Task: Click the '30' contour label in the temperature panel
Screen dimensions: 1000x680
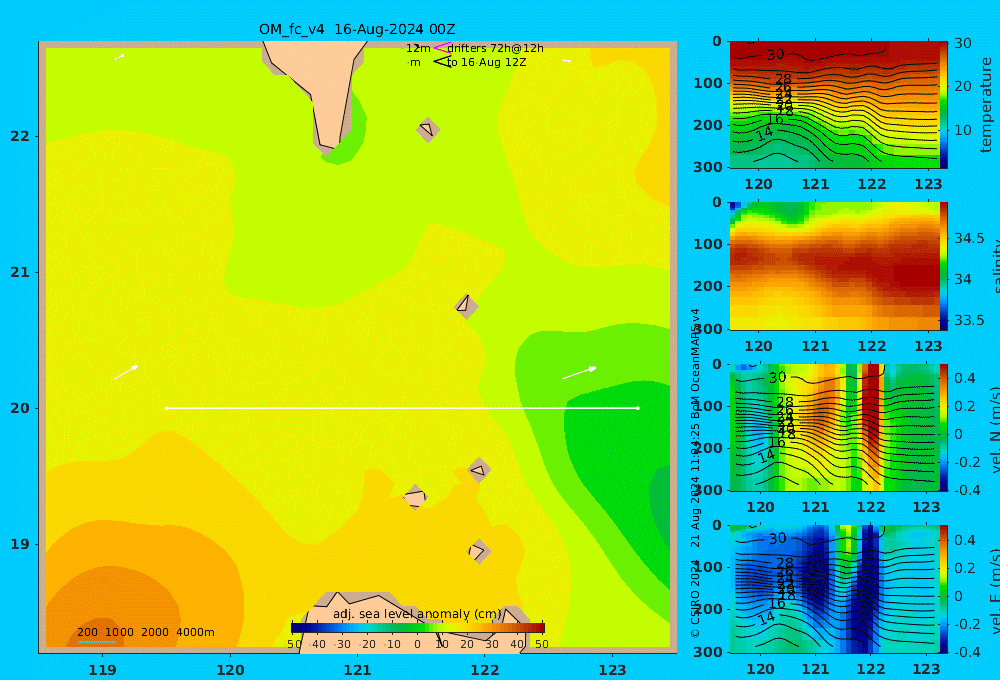Action: (776, 55)
